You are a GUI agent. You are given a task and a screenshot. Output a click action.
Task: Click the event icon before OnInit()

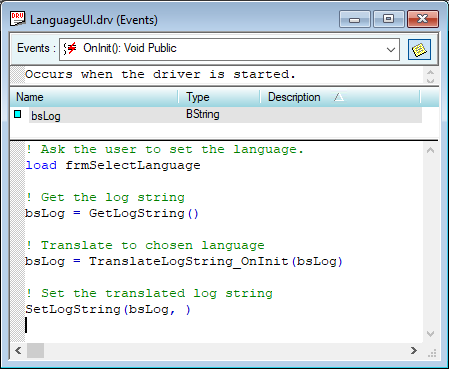pyautogui.click(x=70, y=49)
